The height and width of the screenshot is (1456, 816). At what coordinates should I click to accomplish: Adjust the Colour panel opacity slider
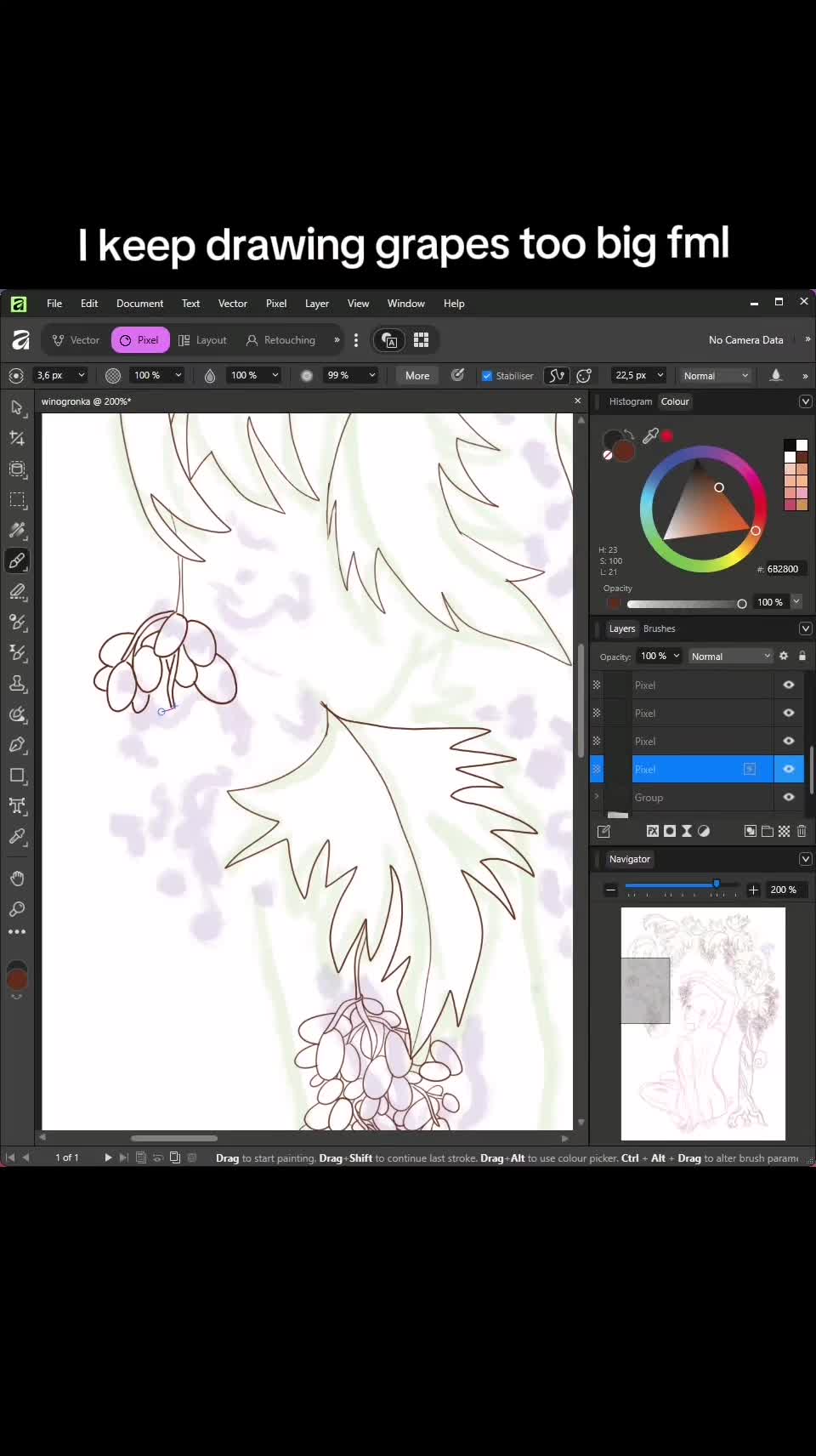687,604
